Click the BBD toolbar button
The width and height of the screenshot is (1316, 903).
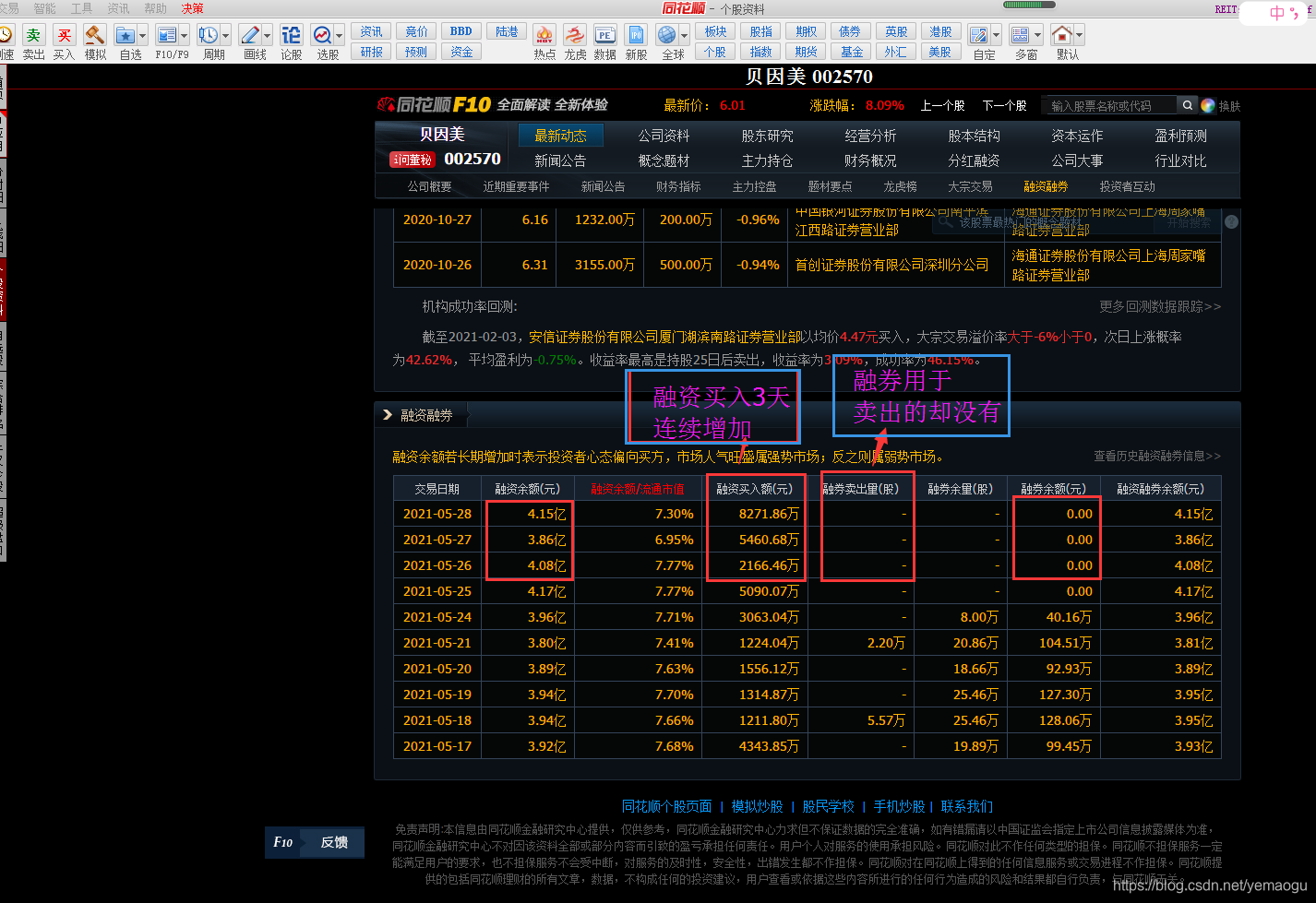click(x=461, y=31)
